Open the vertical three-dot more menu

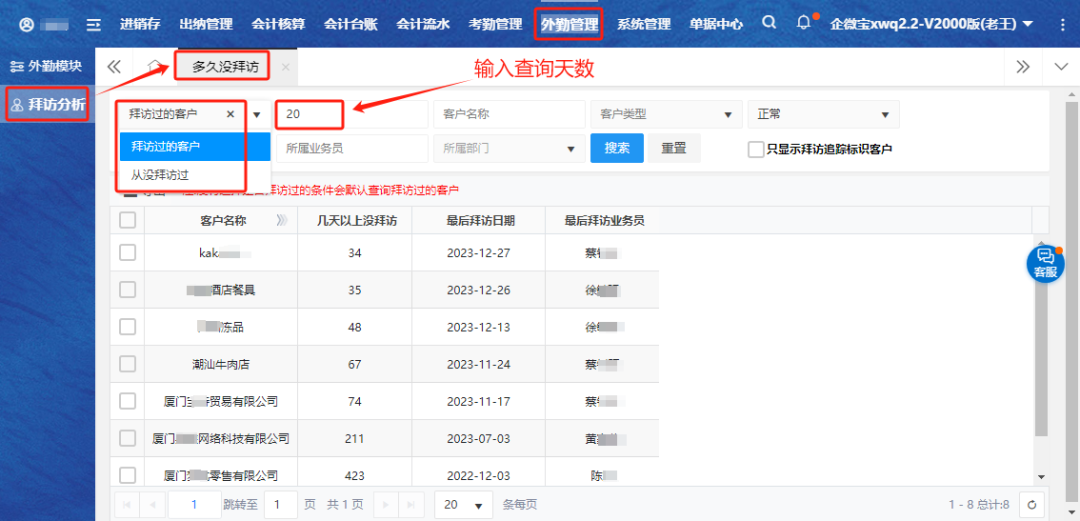pyautogui.click(x=1060, y=24)
